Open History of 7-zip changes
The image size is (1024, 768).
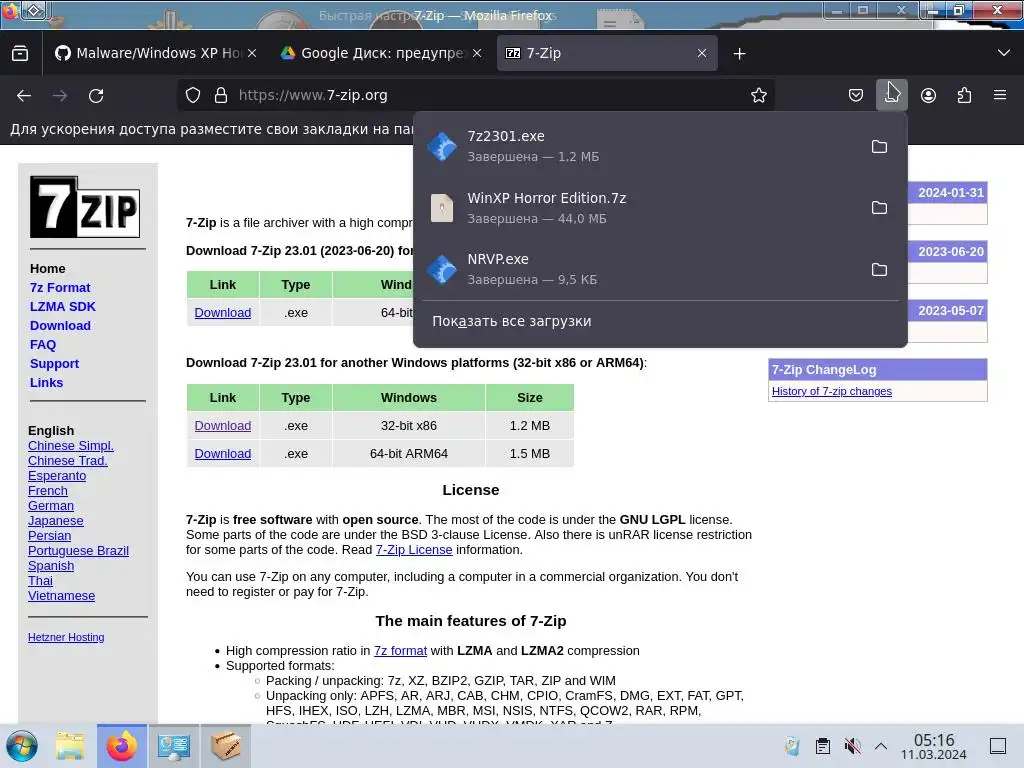point(831,391)
